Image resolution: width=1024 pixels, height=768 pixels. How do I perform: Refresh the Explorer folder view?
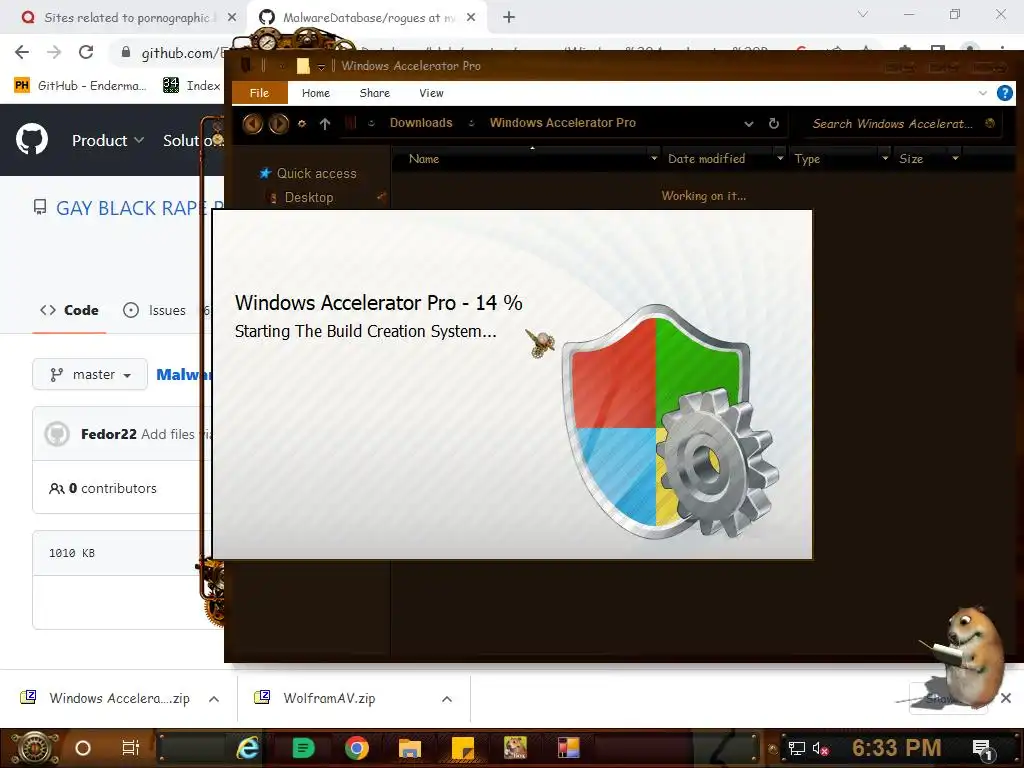pos(774,123)
